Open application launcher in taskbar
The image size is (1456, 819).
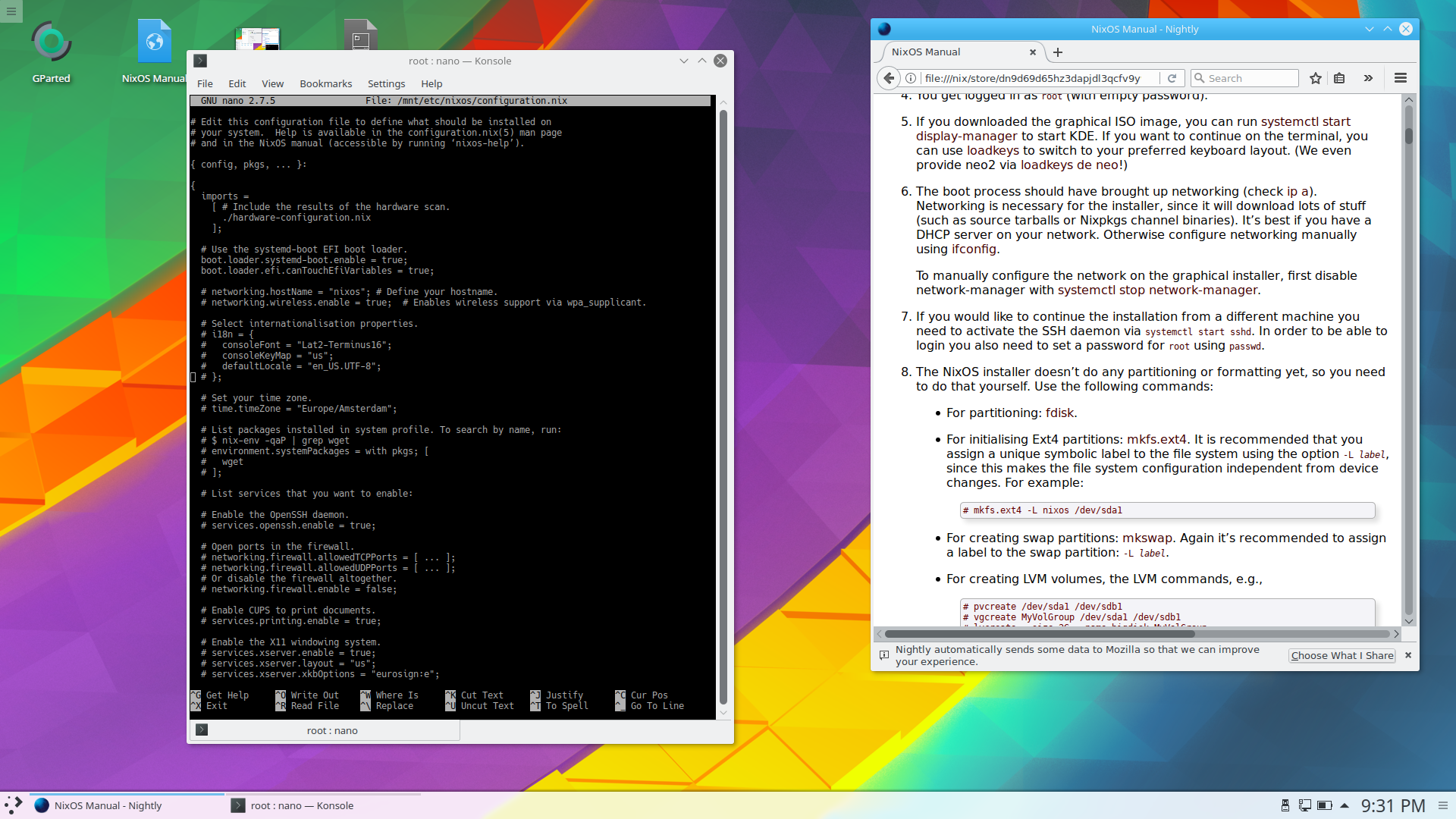point(14,805)
